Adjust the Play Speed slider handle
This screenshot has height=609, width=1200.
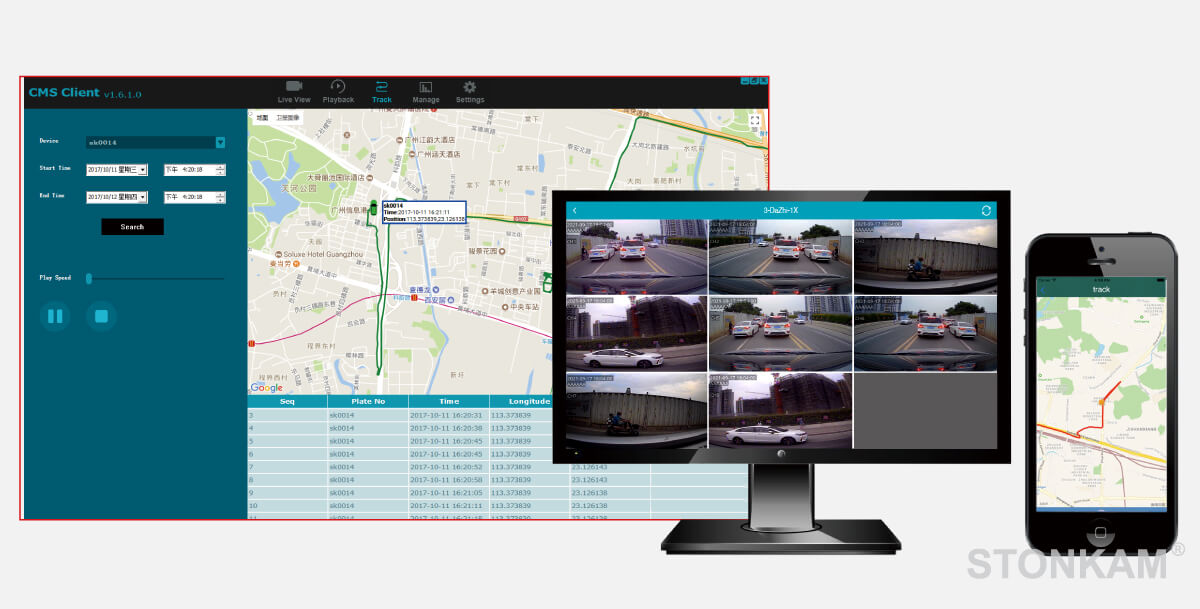tap(89, 278)
